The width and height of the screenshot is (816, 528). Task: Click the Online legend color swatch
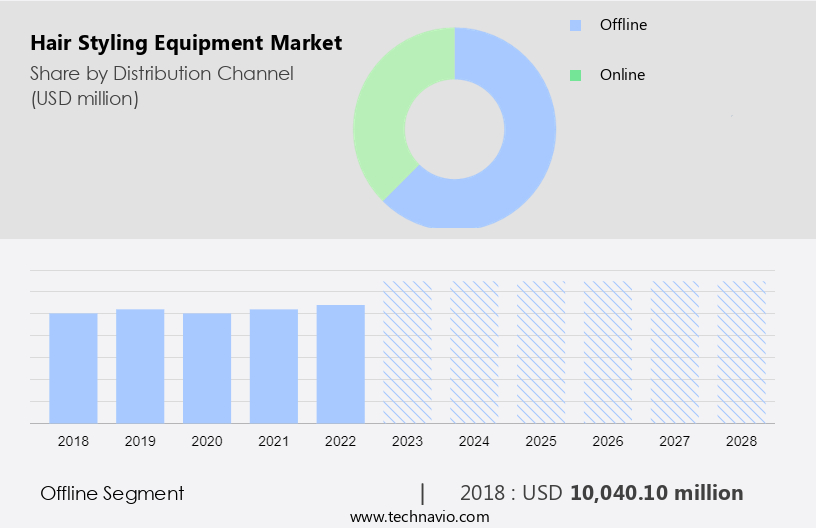click(575, 75)
